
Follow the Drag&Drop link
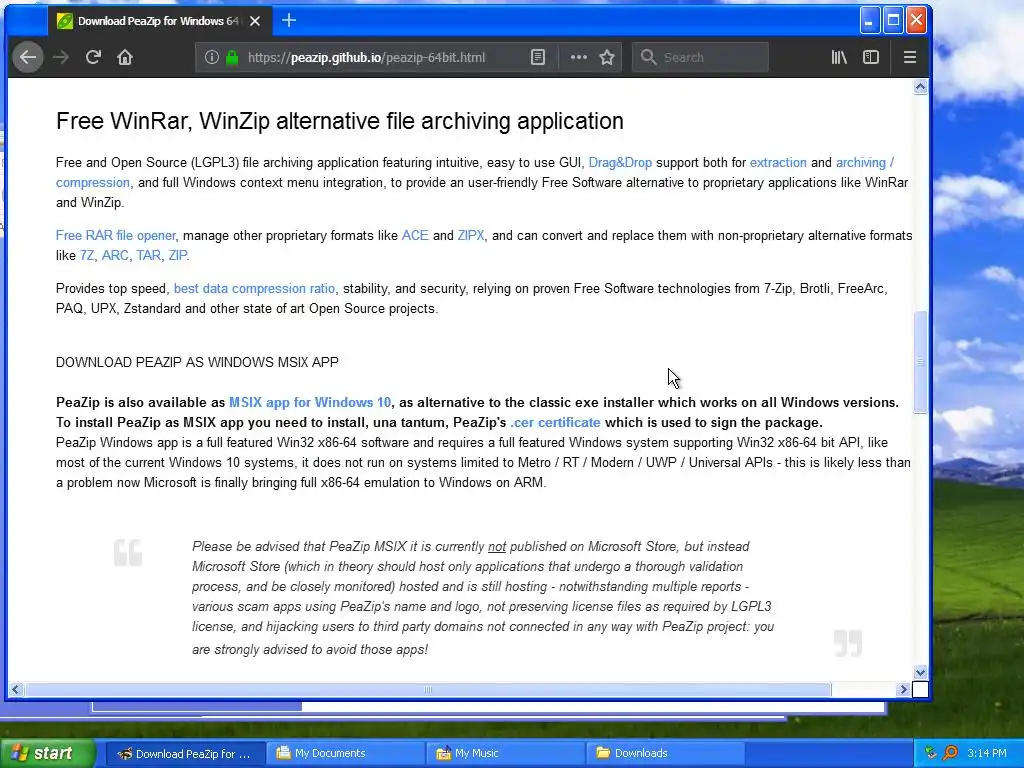pyautogui.click(x=620, y=163)
